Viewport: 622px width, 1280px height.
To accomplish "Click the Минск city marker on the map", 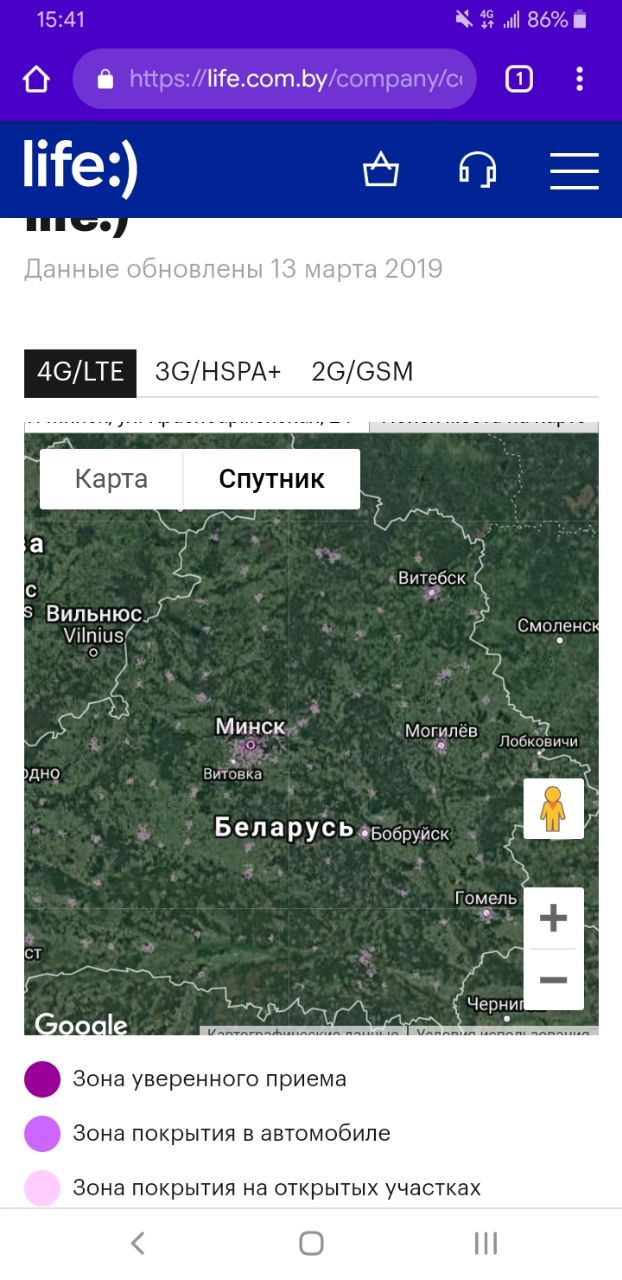I will click(x=250, y=744).
